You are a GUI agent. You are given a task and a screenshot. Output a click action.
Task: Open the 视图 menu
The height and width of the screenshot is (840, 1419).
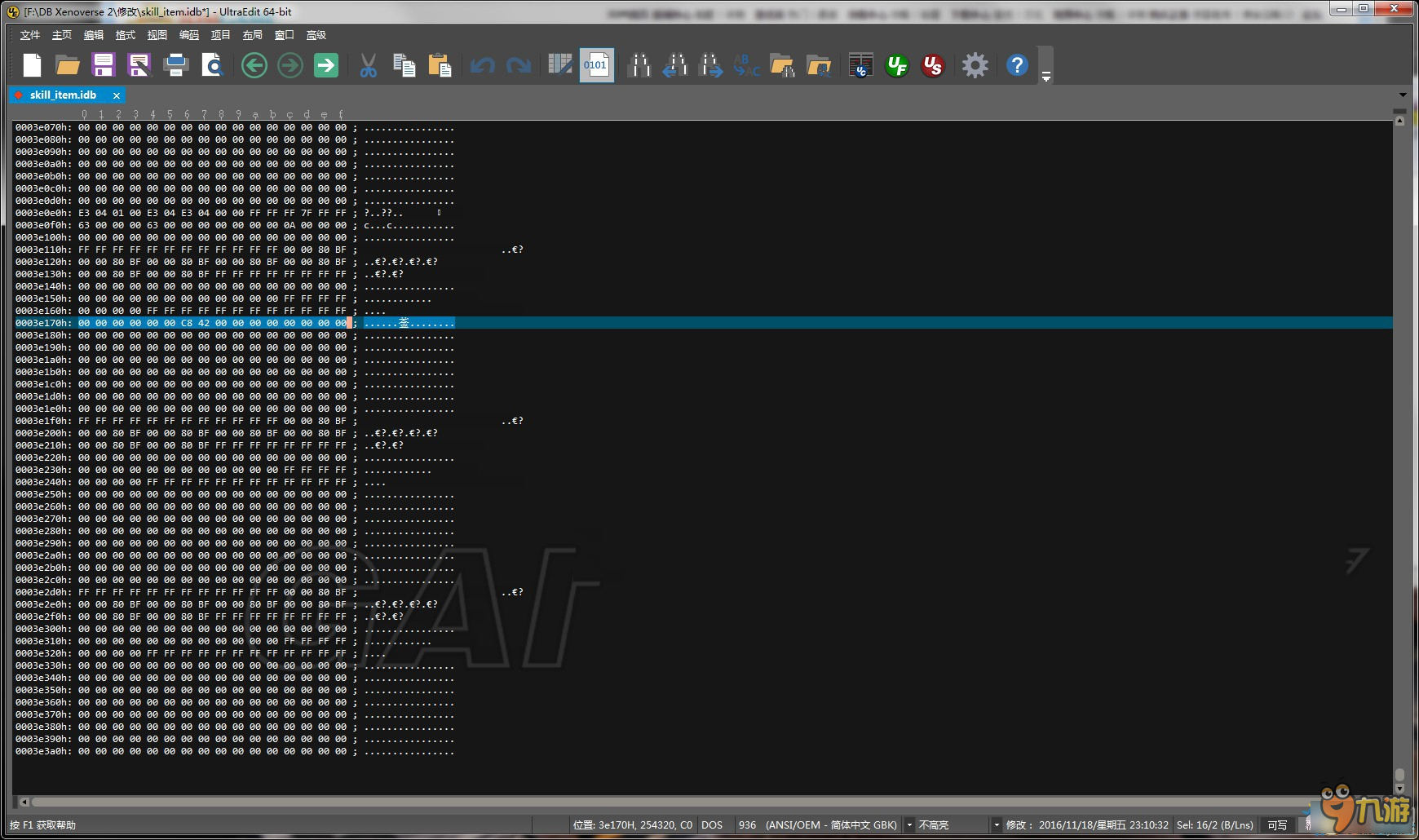(157, 35)
